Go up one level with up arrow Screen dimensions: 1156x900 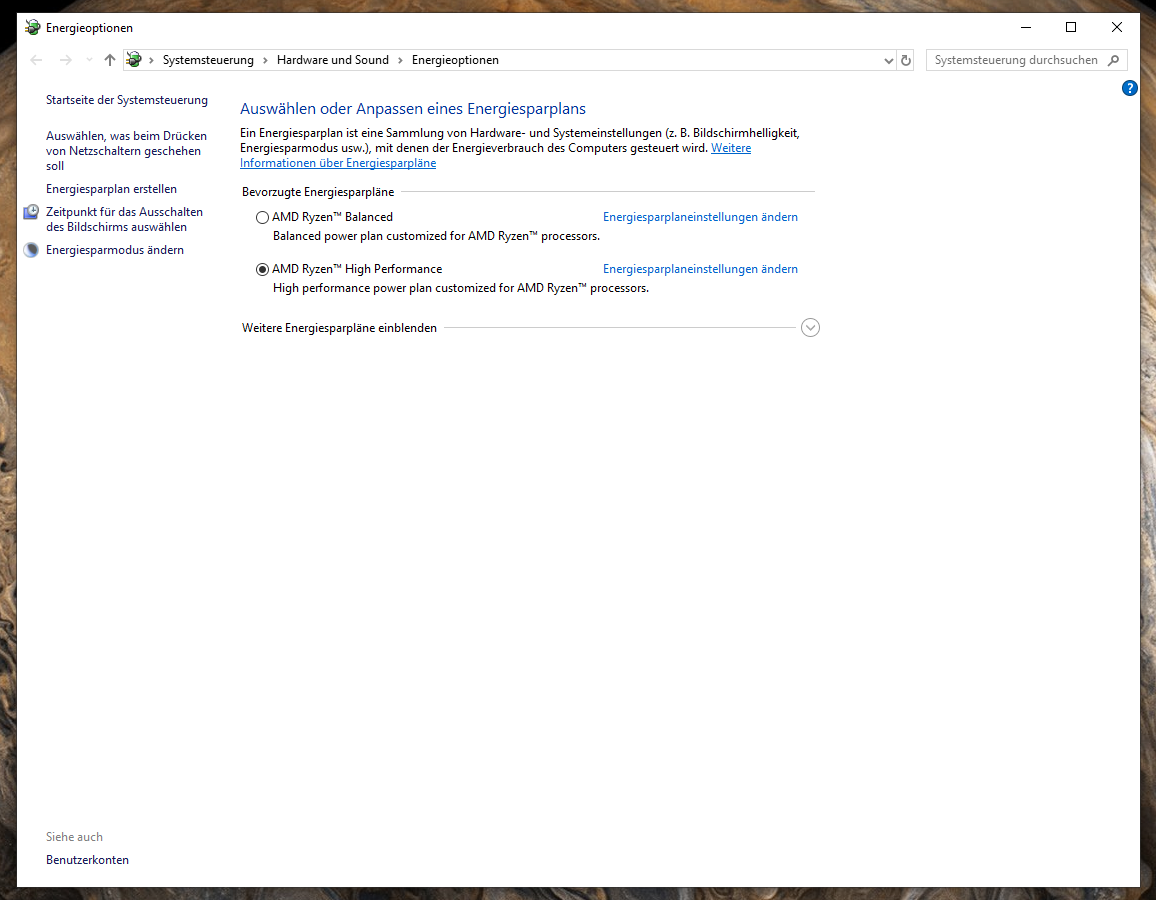point(110,60)
